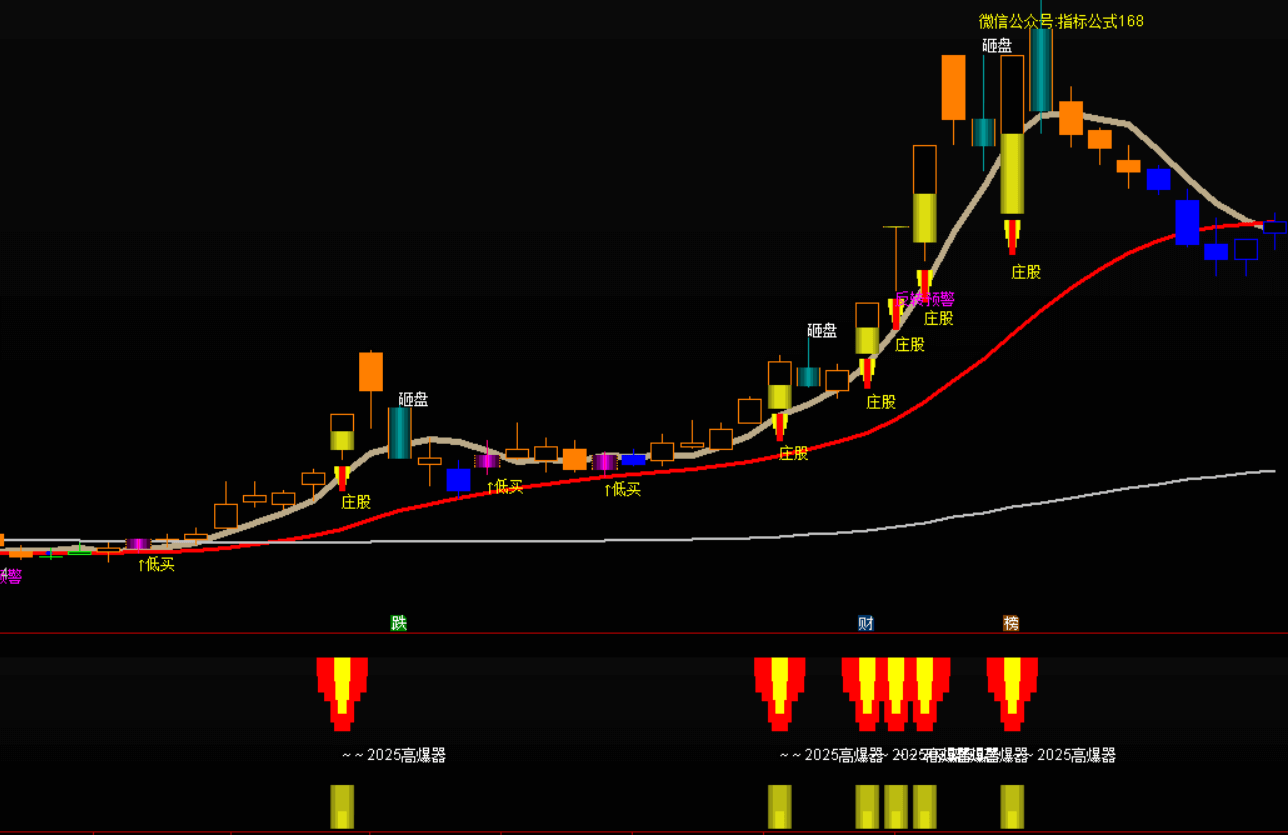Click the teal candle below leftmost 砸盘

pos(399,432)
